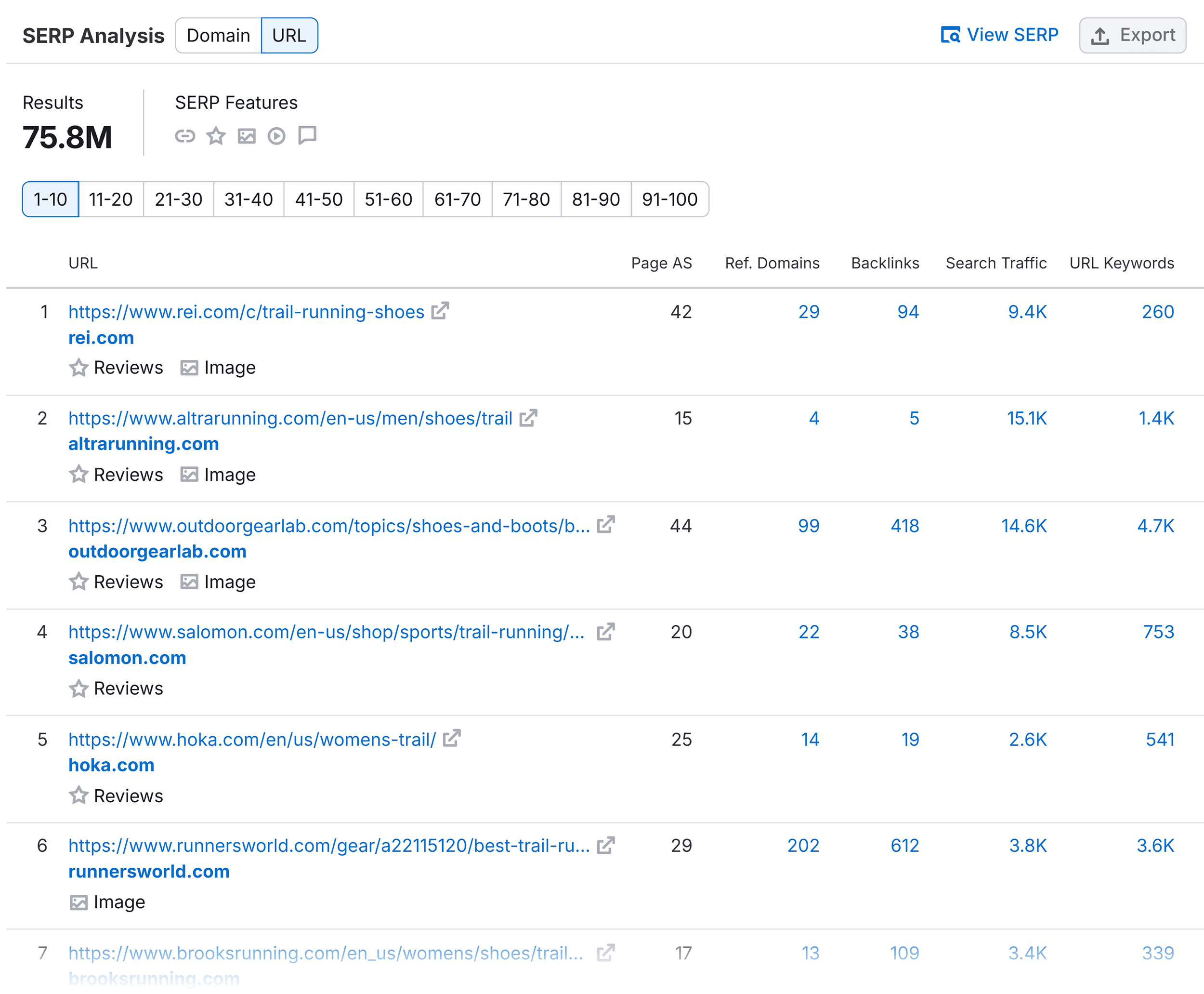Click the Image icon in altrarunning.com row

(189, 475)
